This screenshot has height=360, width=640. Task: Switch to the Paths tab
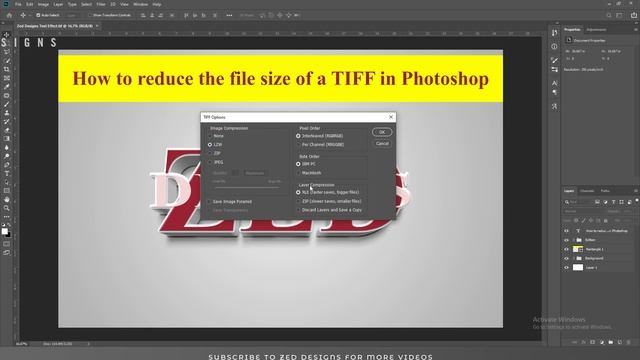(x=605, y=191)
